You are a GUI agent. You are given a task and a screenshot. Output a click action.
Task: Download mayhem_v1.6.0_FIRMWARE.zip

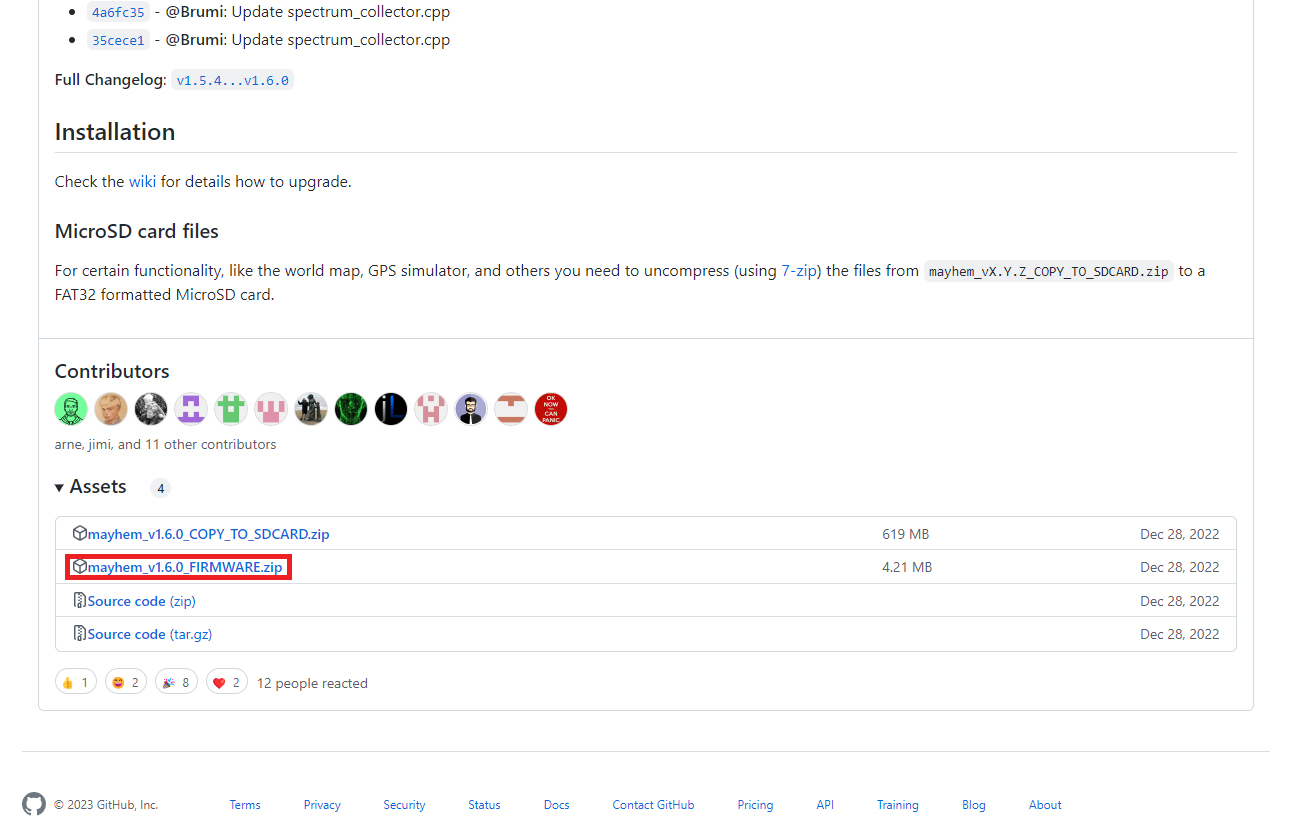[185, 567]
